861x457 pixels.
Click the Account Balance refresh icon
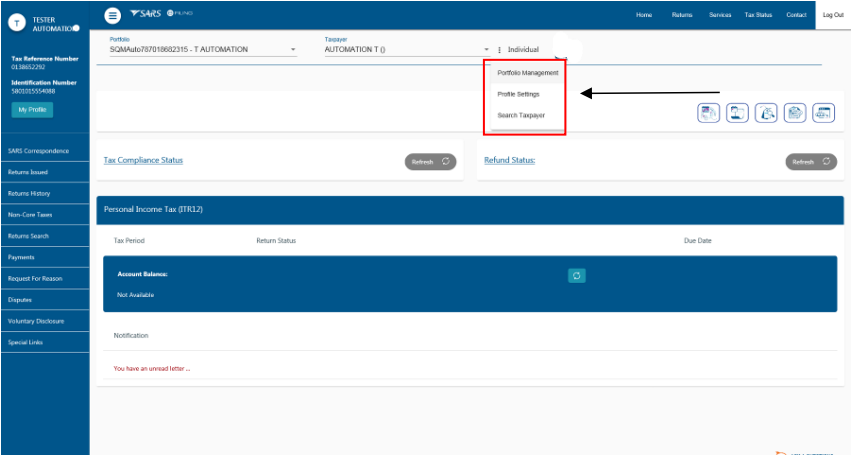pyautogui.click(x=576, y=276)
